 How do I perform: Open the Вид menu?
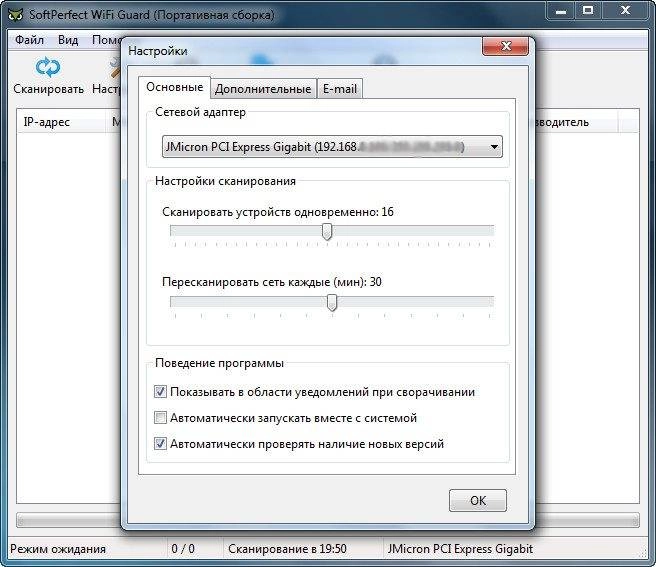(x=68, y=40)
